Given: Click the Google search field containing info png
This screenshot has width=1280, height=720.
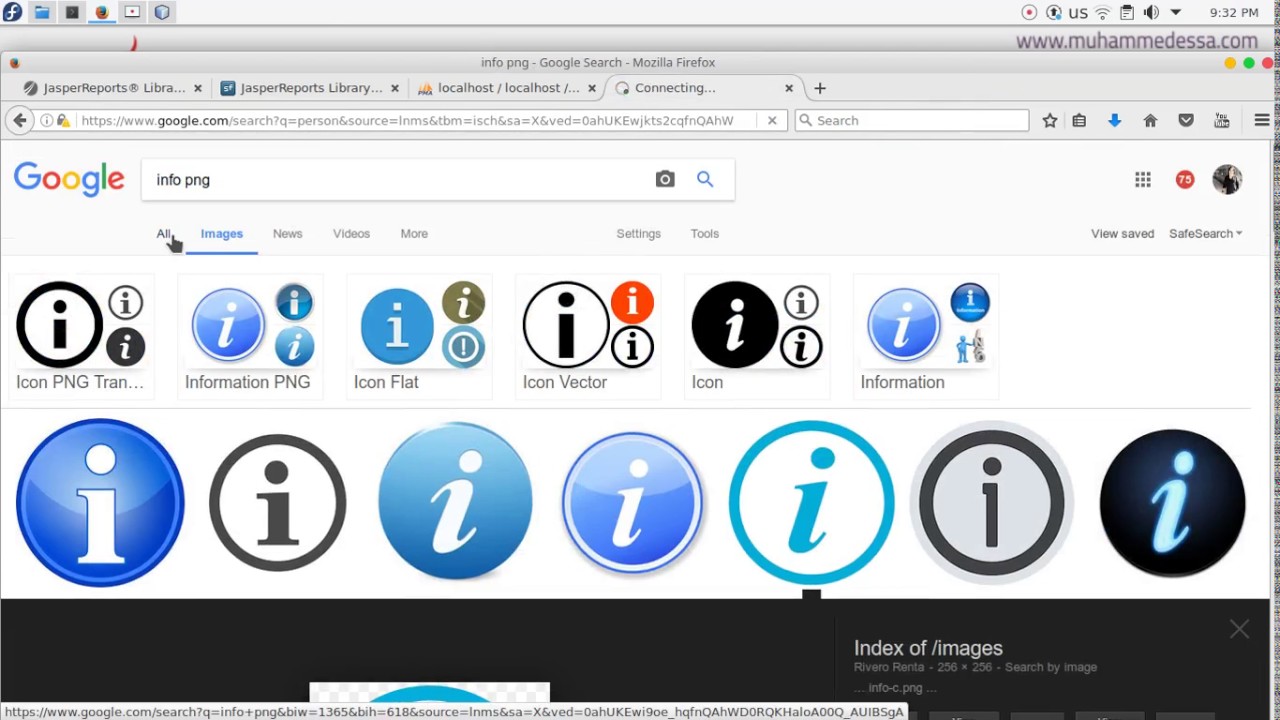Looking at the screenshot, I should 400,180.
